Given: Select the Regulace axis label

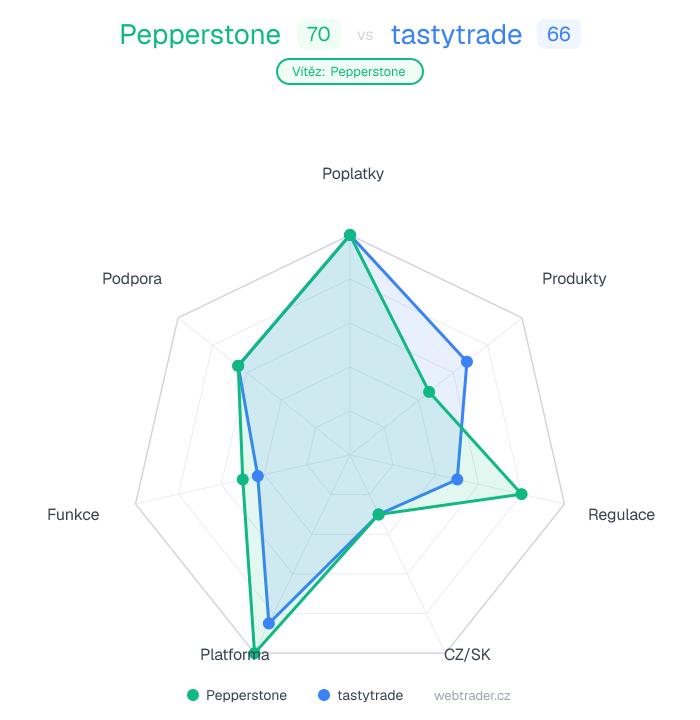Looking at the screenshot, I should tap(621, 514).
